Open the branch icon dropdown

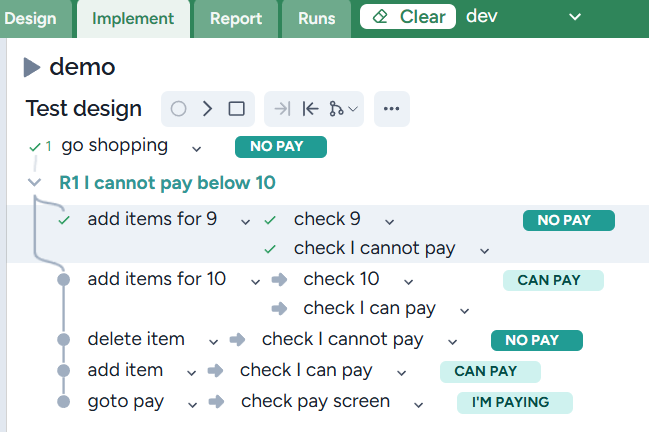coord(343,109)
